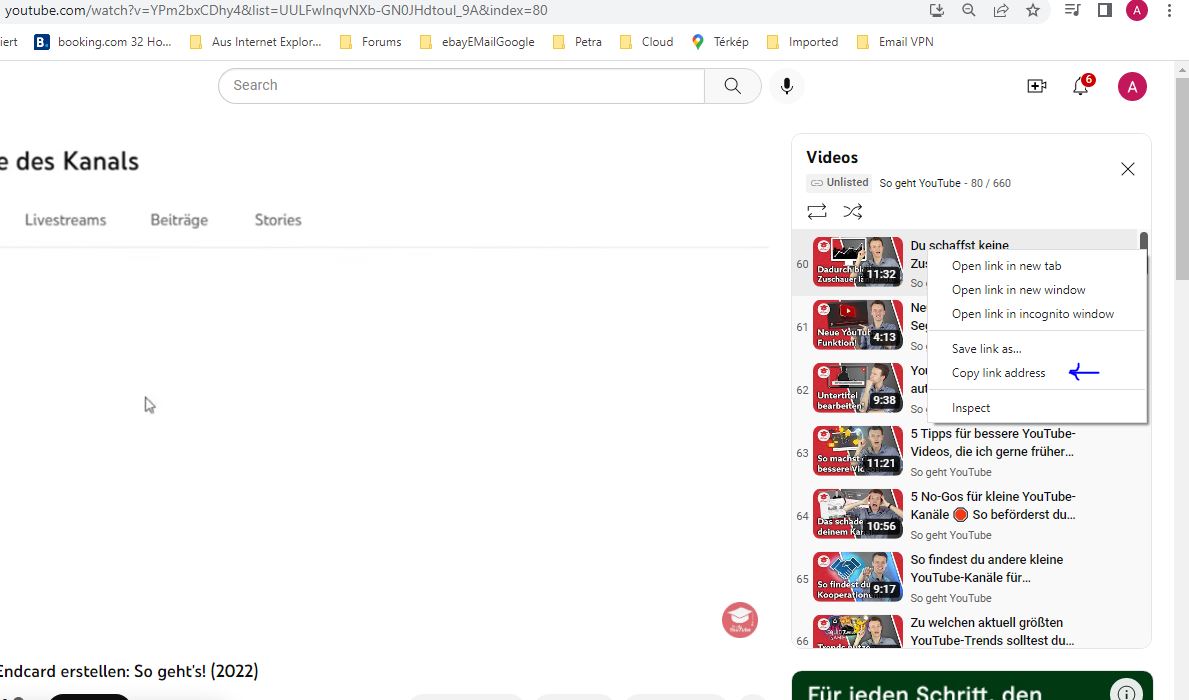Open the Petra bookmark folder
Screen dimensions: 1189x700
(577, 42)
